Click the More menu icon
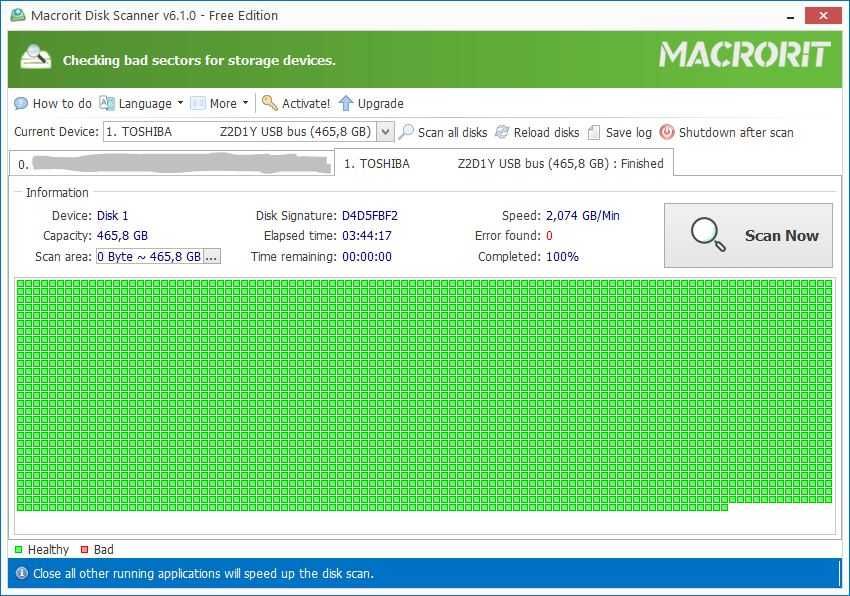This screenshot has height=596, width=850. click(198, 103)
